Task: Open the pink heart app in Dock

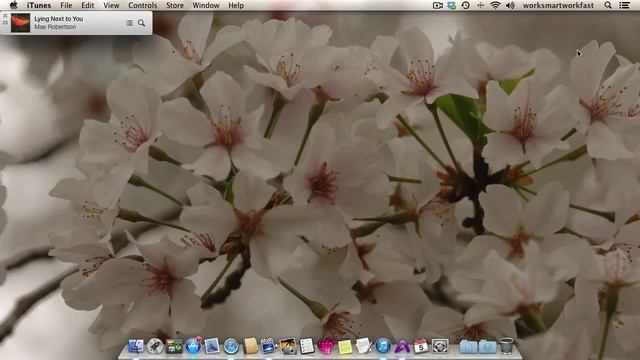Action: (326, 346)
